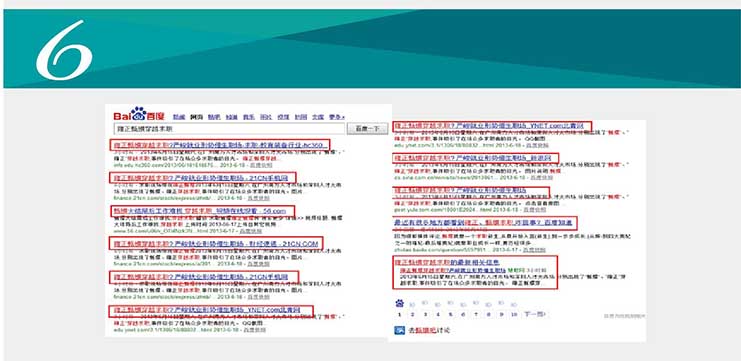Open the 新浪网 search result link
The height and width of the screenshot is (361, 741).
click(x=476, y=158)
